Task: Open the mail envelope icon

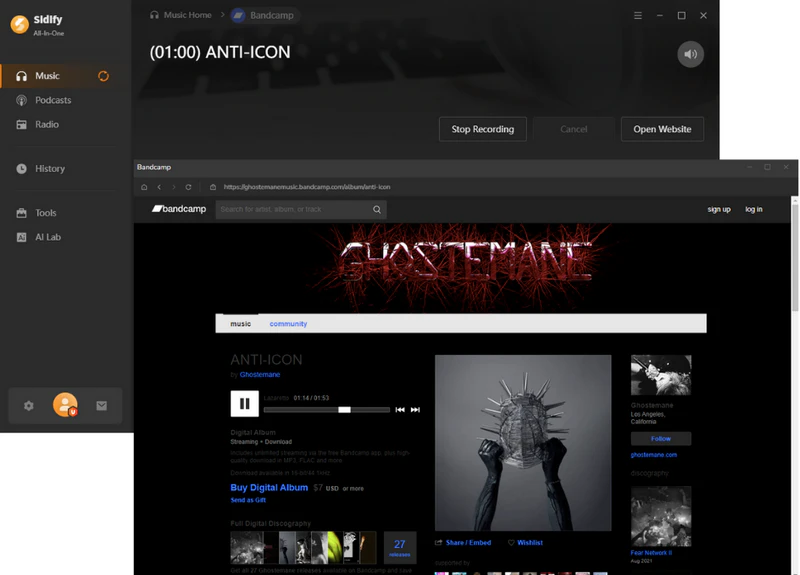Action: pos(102,406)
